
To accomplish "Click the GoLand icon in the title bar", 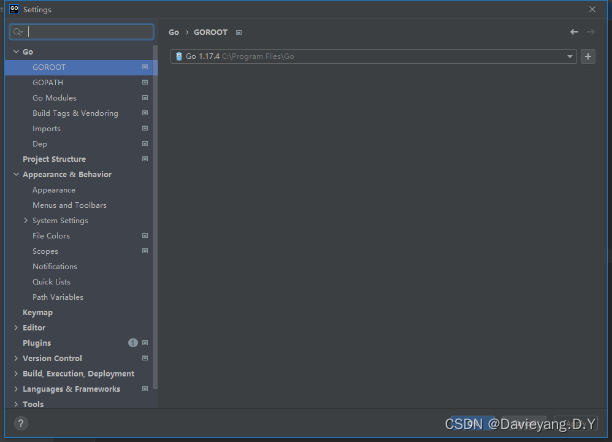I will click(14, 9).
